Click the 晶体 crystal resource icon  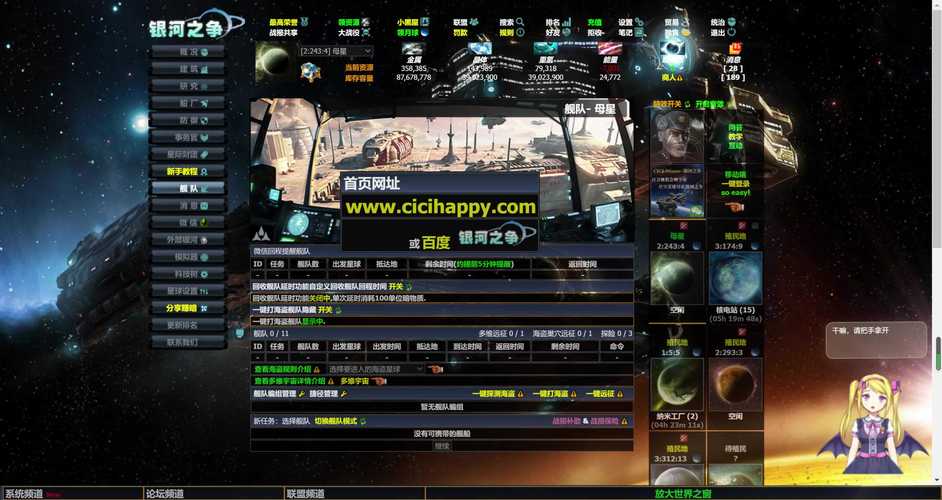tap(479, 49)
